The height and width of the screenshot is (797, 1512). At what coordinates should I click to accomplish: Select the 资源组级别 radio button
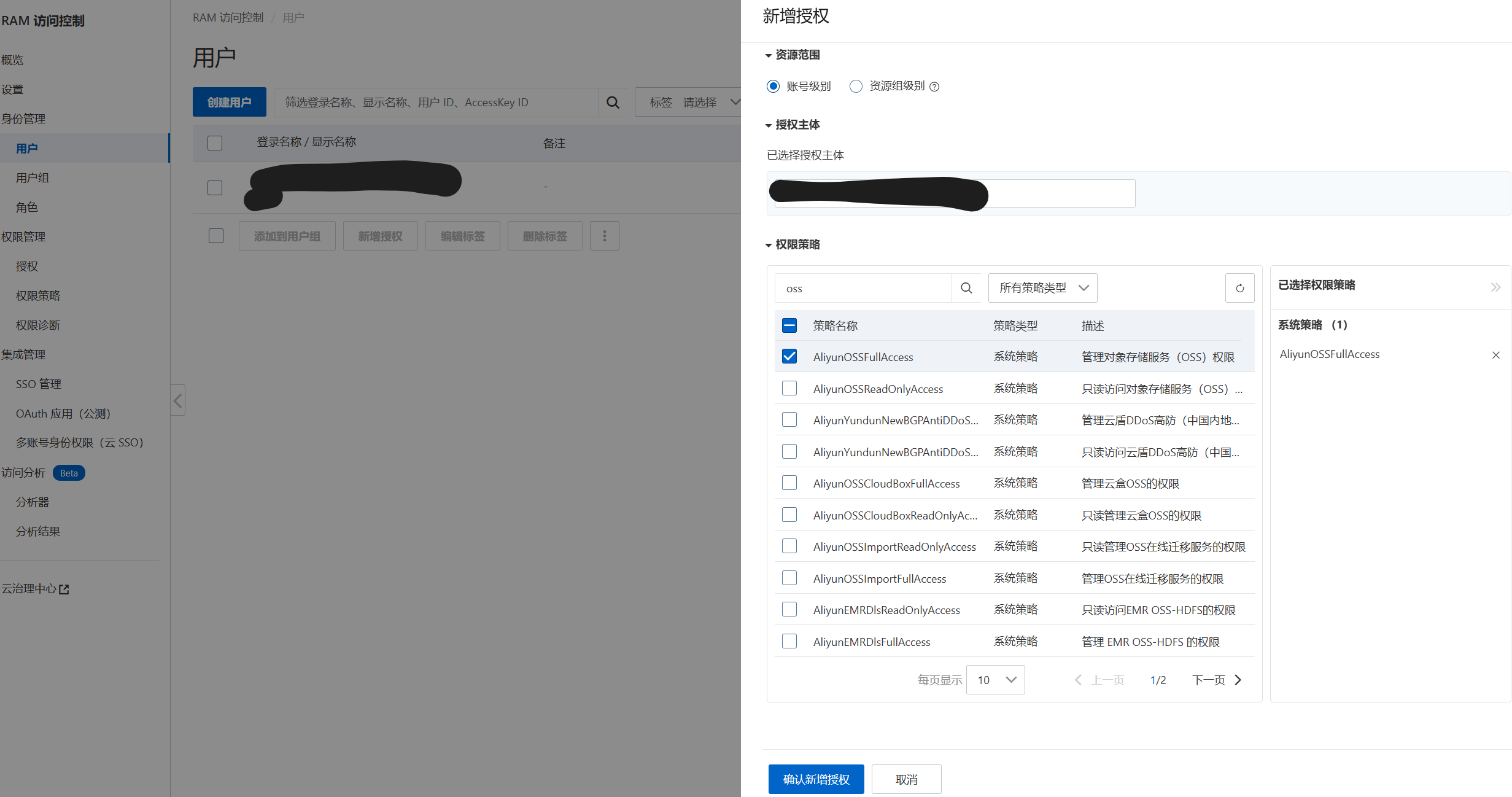coord(856,86)
